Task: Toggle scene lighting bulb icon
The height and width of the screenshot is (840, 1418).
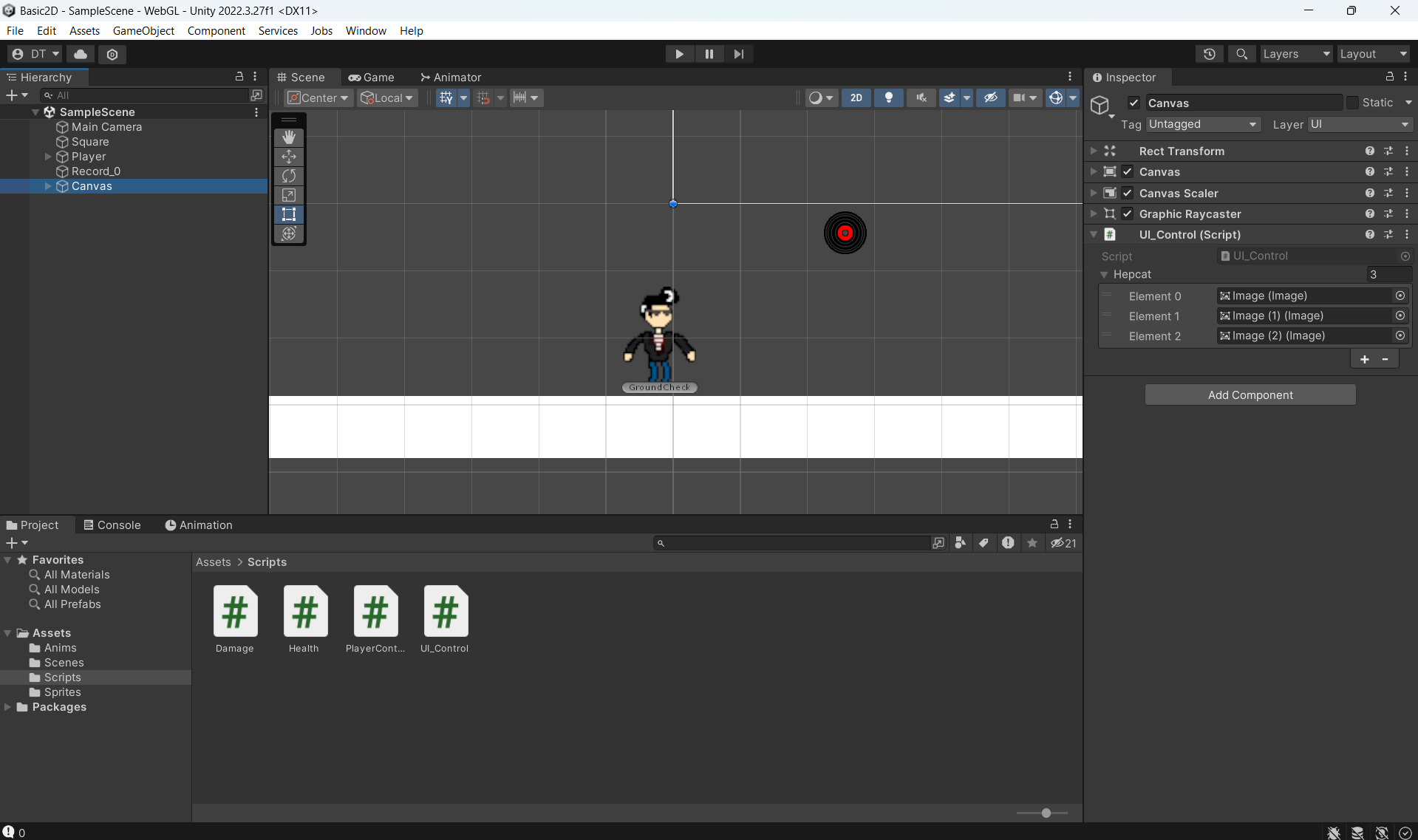Action: (x=889, y=98)
